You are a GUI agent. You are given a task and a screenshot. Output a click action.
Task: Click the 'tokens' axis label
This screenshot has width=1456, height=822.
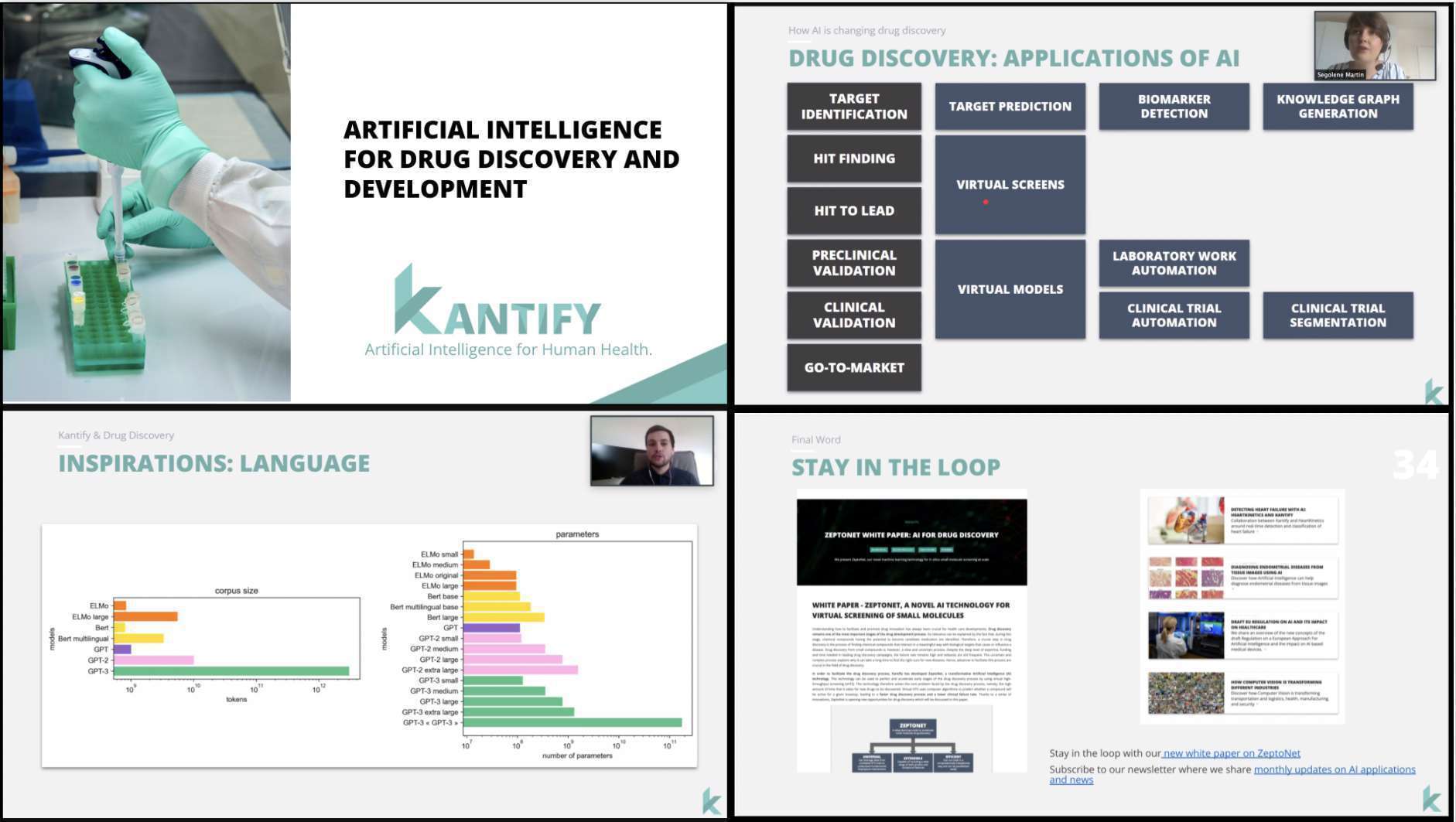[237, 699]
